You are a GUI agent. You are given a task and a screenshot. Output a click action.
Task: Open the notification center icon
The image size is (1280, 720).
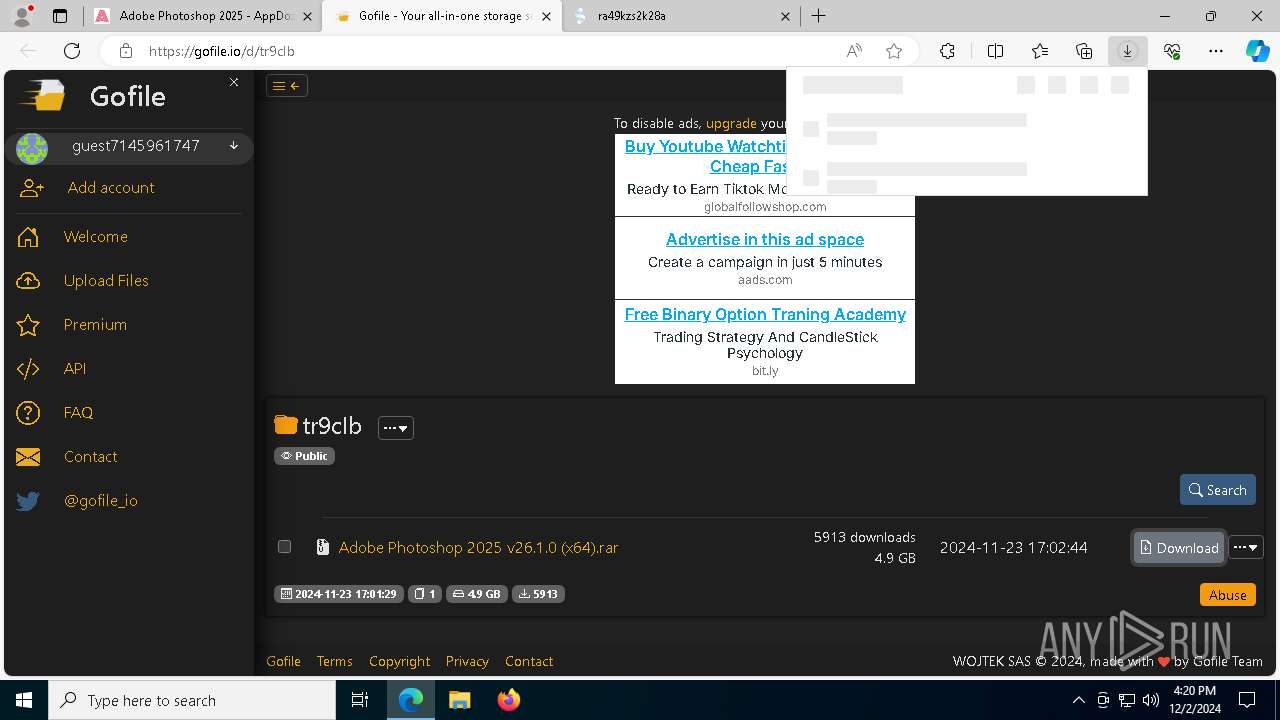pos(1247,700)
